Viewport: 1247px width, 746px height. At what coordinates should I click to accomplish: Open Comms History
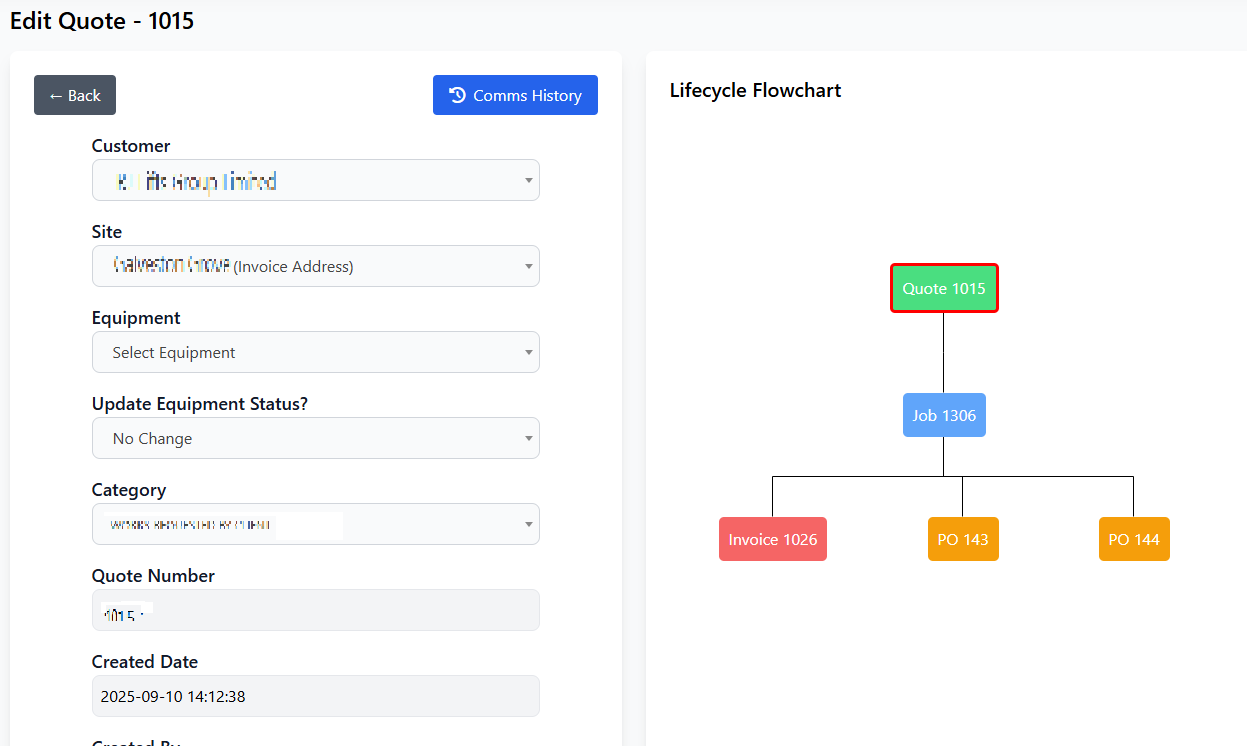point(515,95)
